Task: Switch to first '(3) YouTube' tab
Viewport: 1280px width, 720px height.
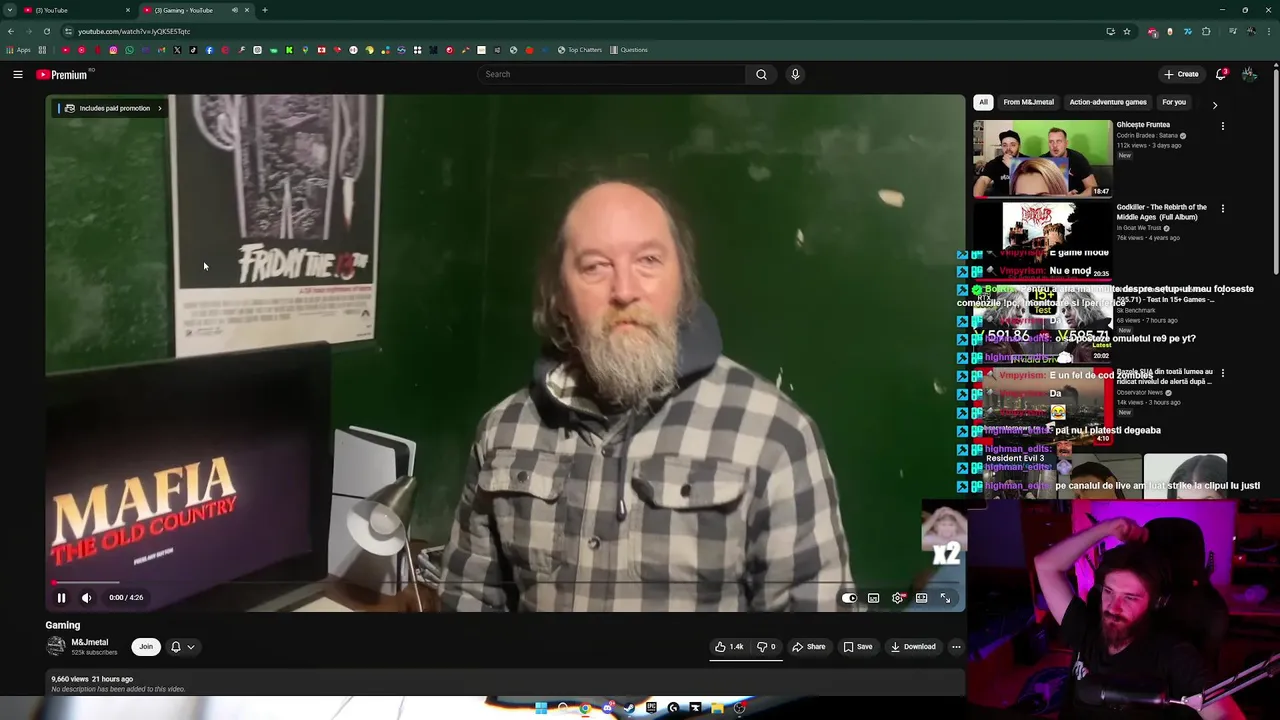Action: (x=75, y=10)
